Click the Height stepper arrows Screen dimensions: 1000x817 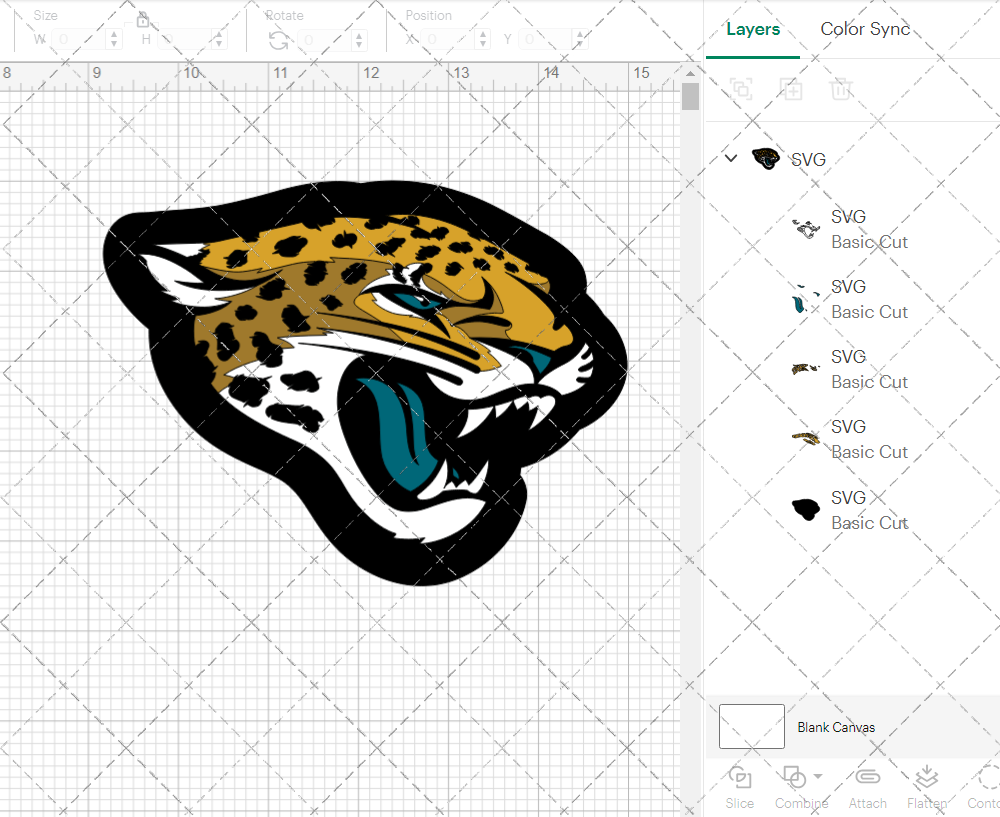point(219,40)
